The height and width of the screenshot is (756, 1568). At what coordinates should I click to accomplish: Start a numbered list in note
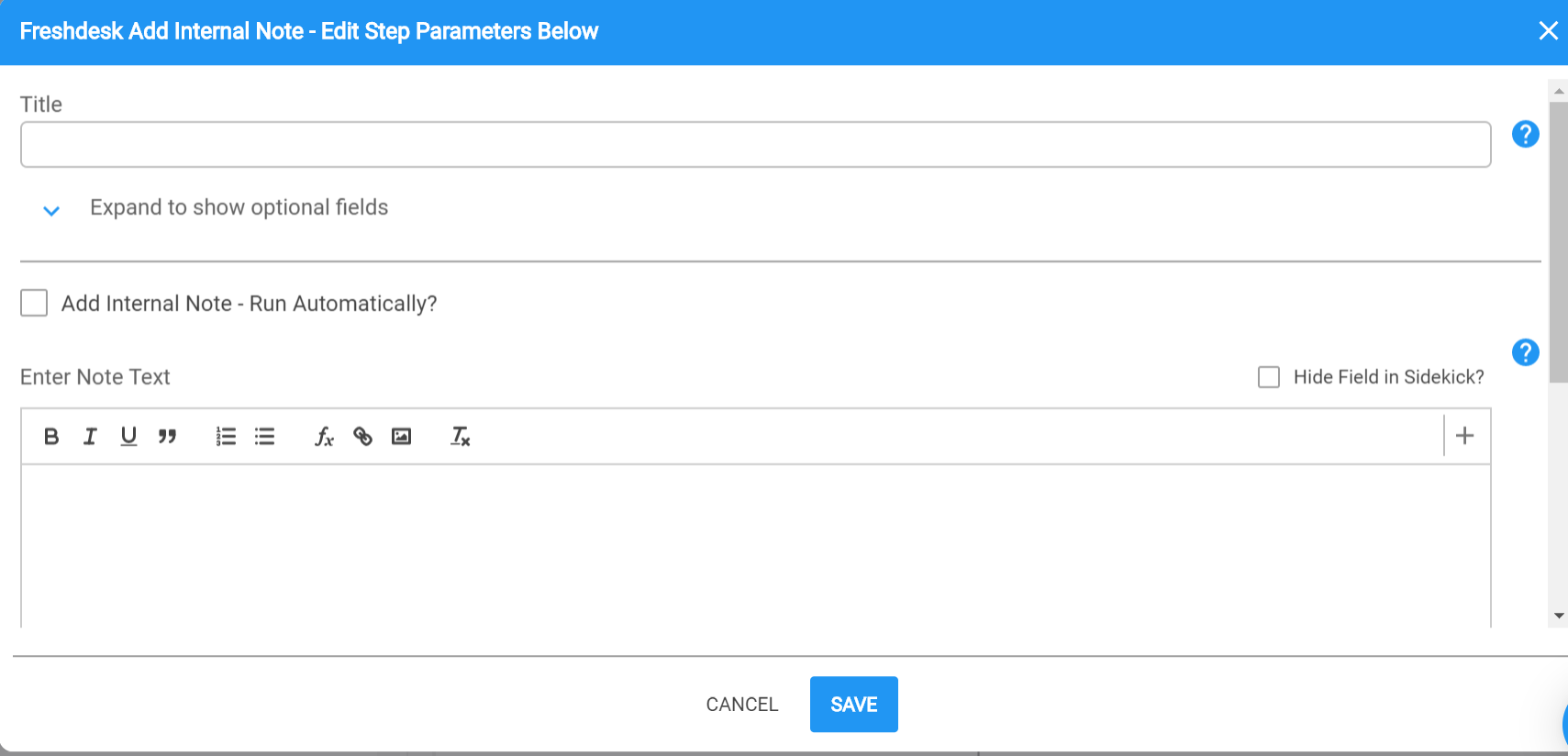click(226, 437)
